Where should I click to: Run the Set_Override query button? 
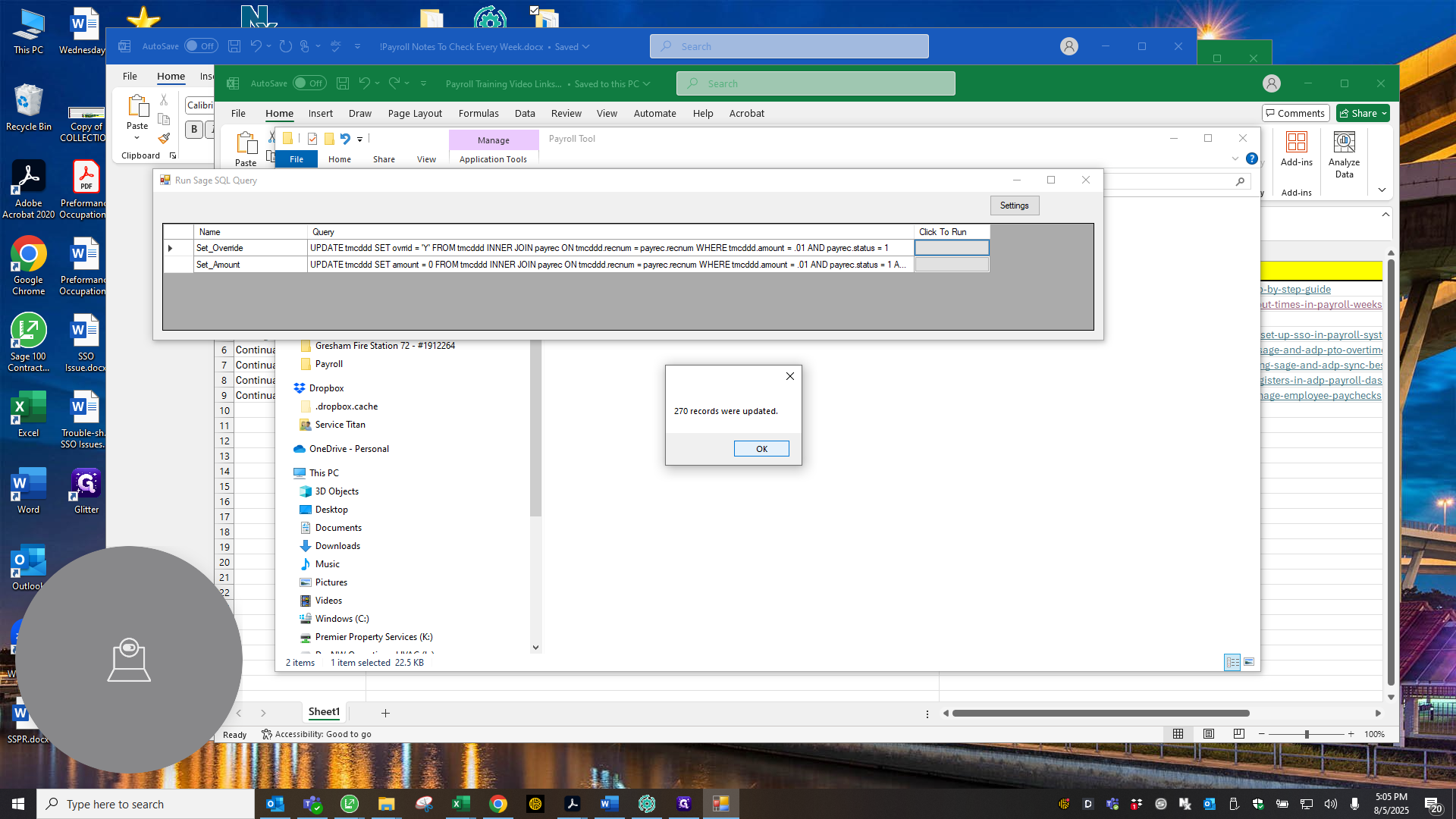tap(952, 248)
